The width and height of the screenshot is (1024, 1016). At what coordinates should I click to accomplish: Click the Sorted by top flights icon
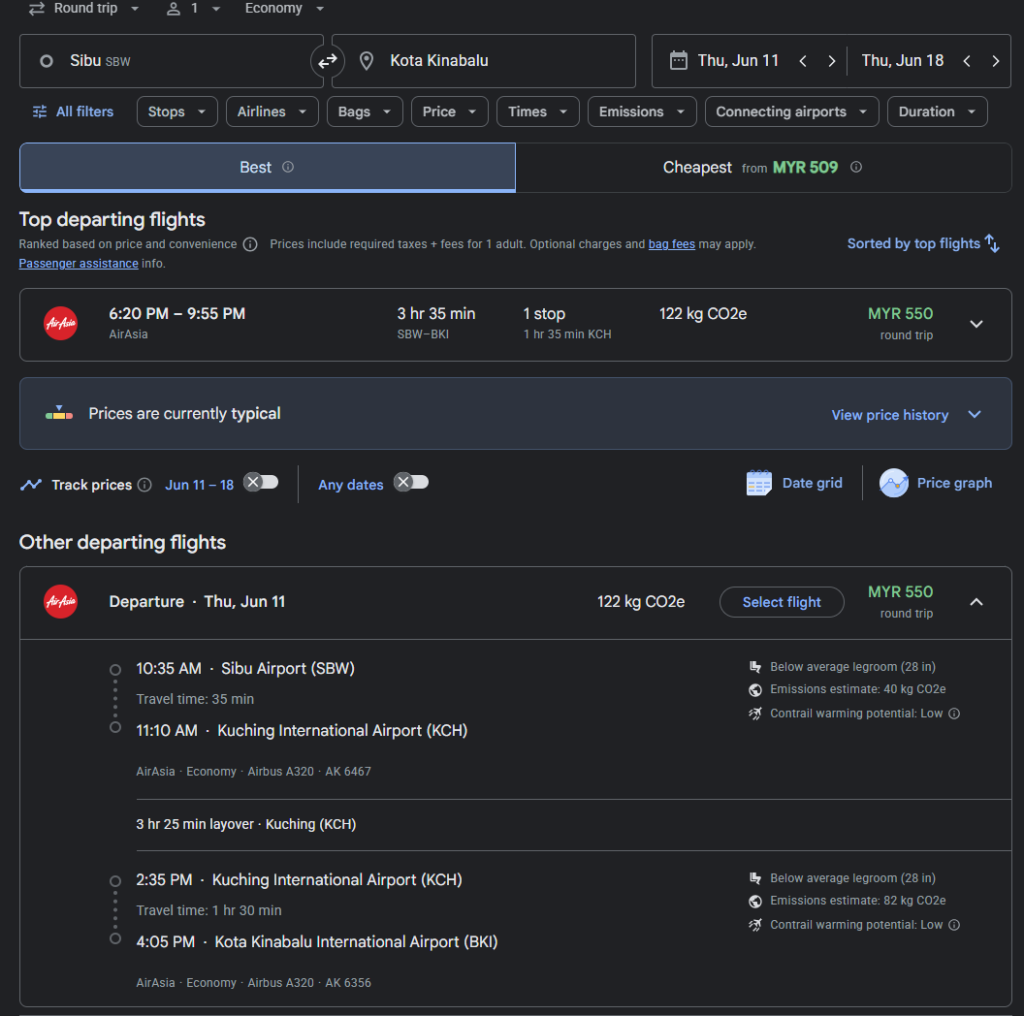click(x=992, y=243)
